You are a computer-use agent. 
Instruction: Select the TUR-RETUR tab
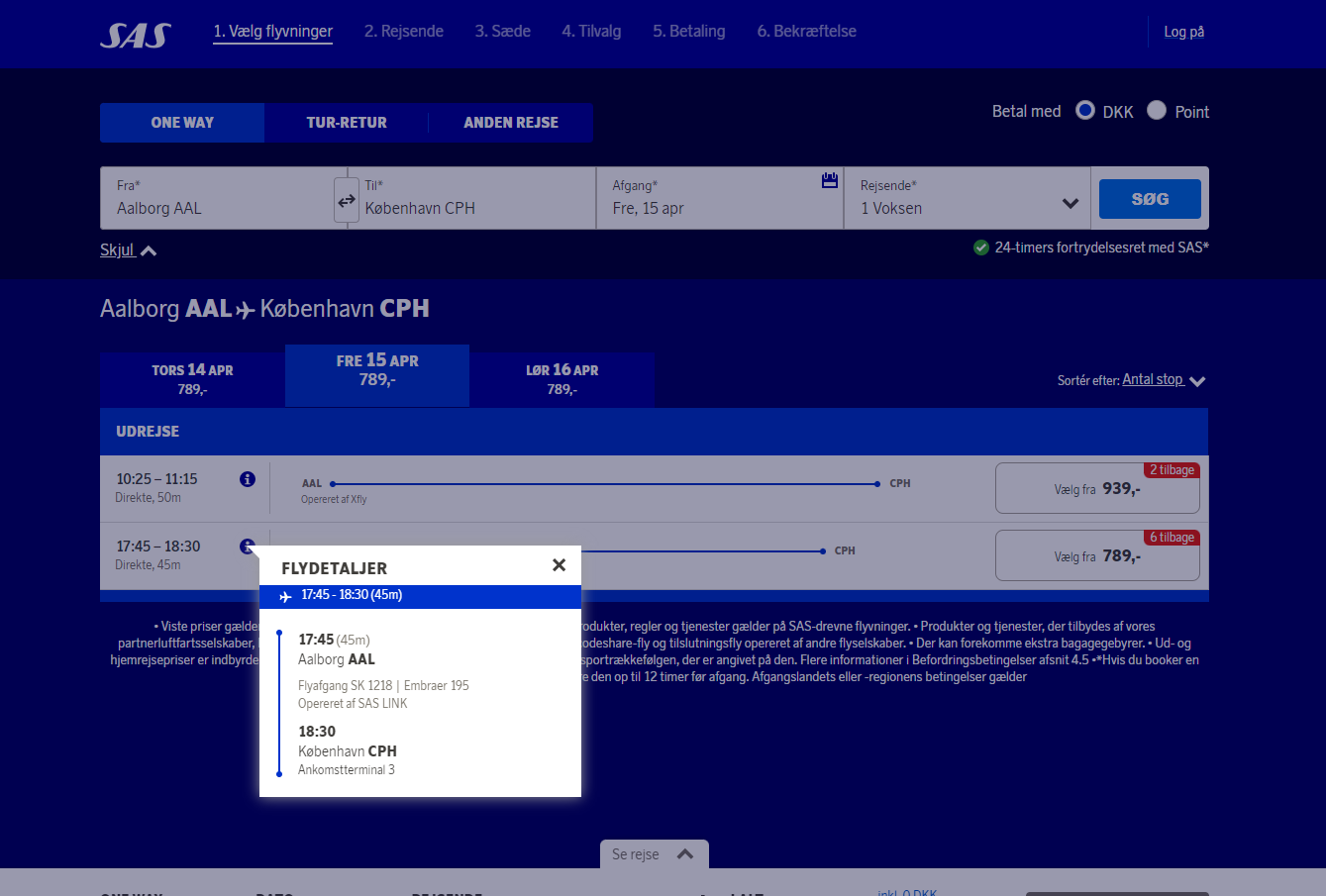[x=347, y=123]
